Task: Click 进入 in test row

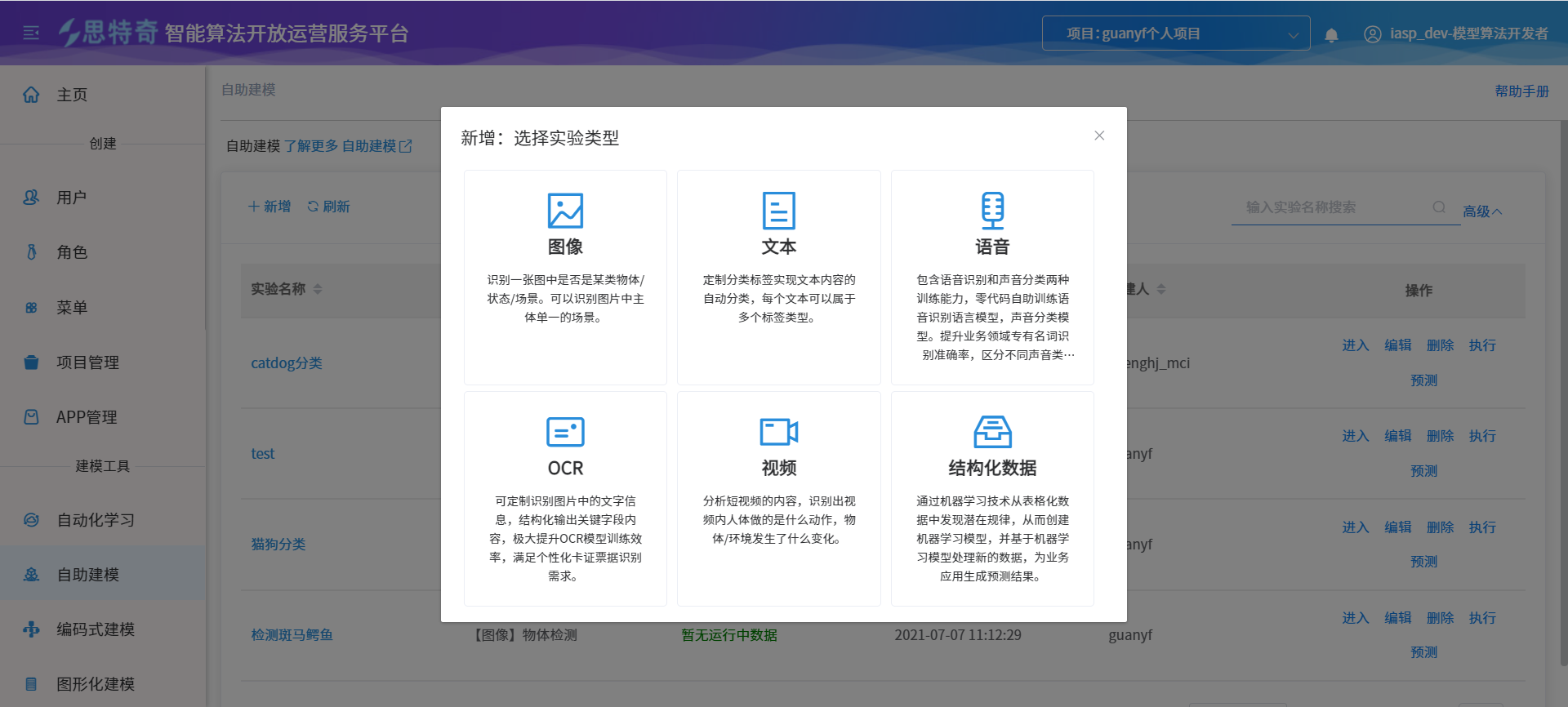Action: pyautogui.click(x=1356, y=436)
